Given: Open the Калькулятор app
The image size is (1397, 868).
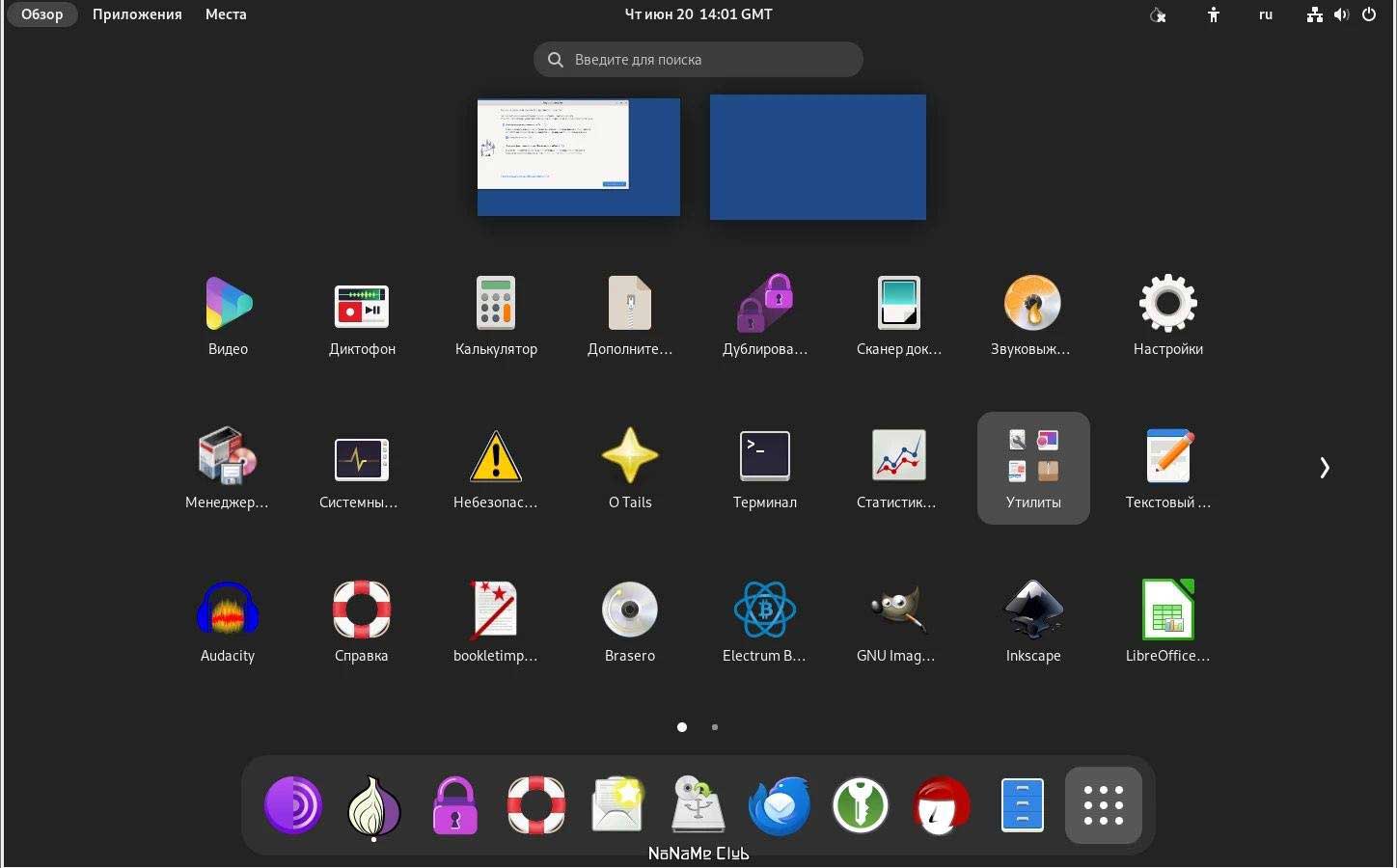Looking at the screenshot, I should [496, 315].
